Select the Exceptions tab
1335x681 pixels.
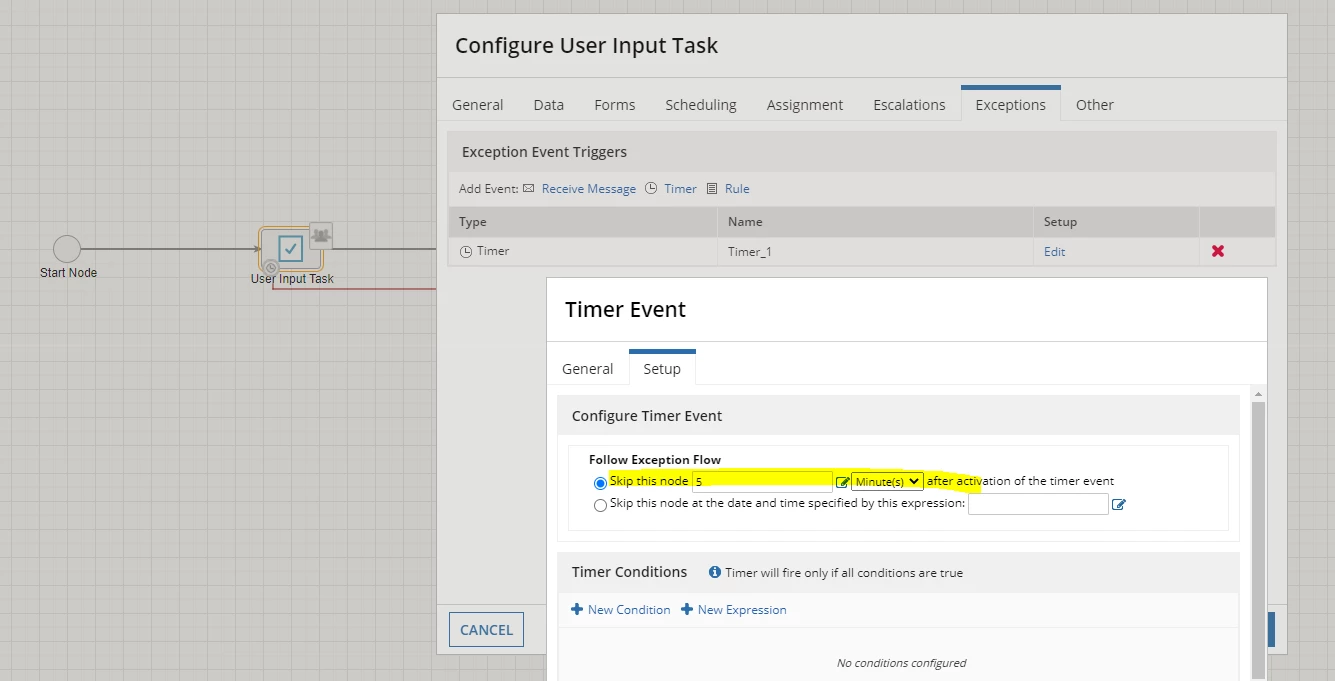(x=1011, y=104)
